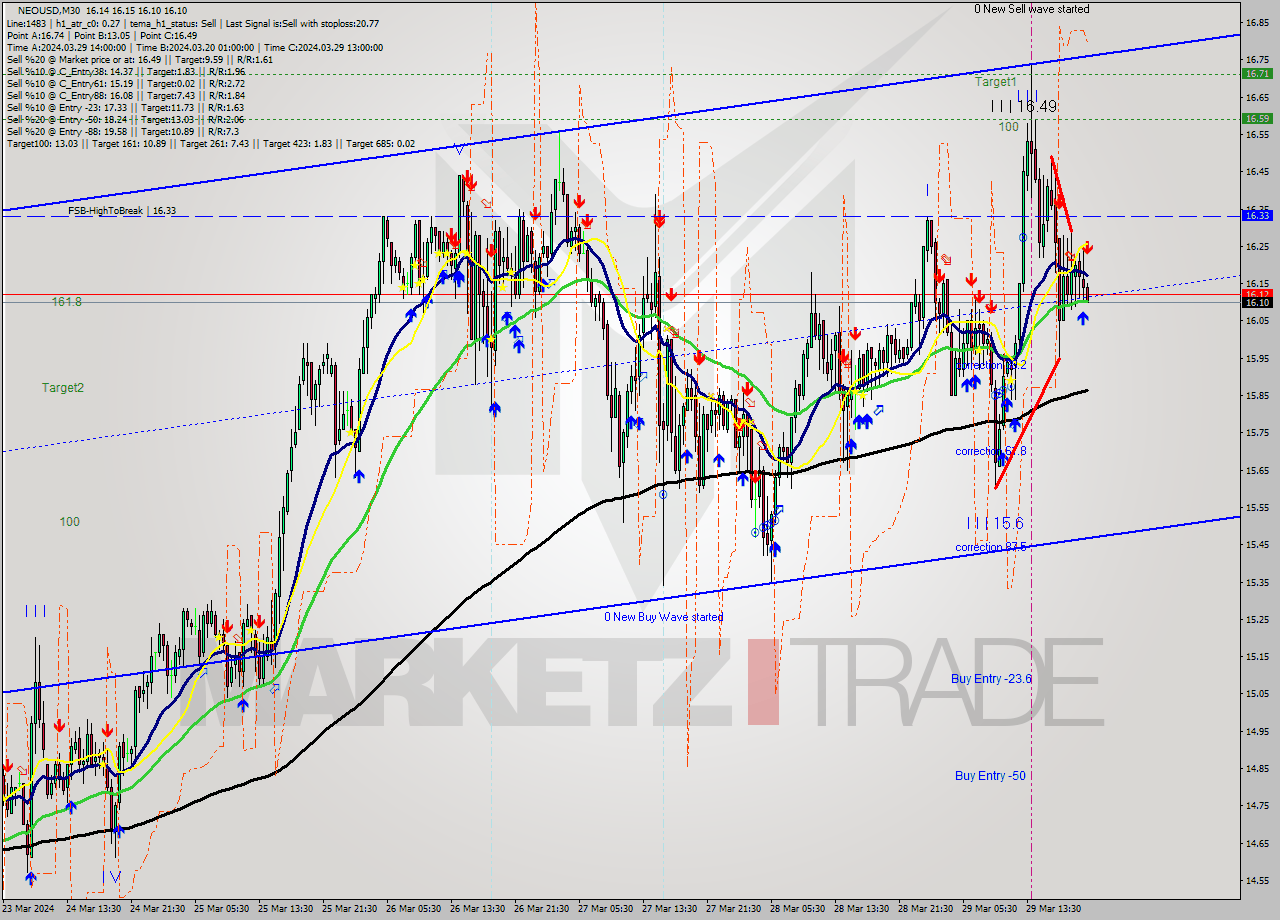Click '0 New Sell wave started' label

(1032, 9)
